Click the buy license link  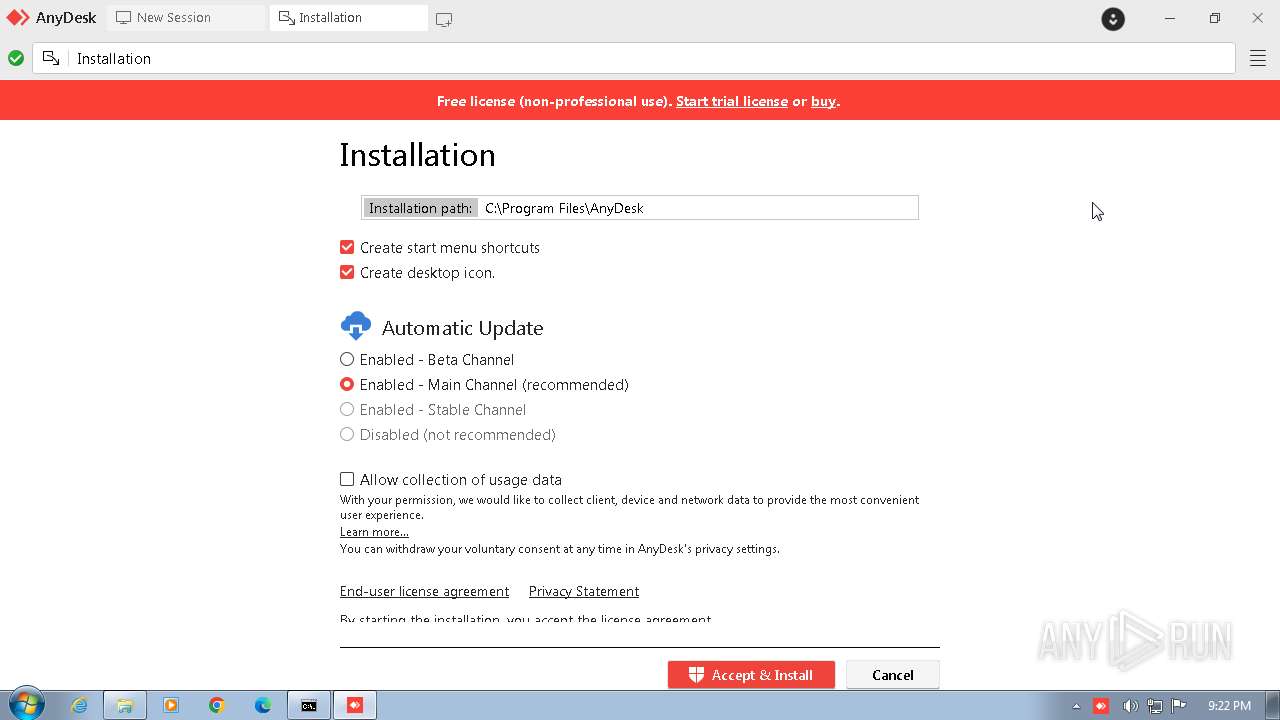[823, 101]
